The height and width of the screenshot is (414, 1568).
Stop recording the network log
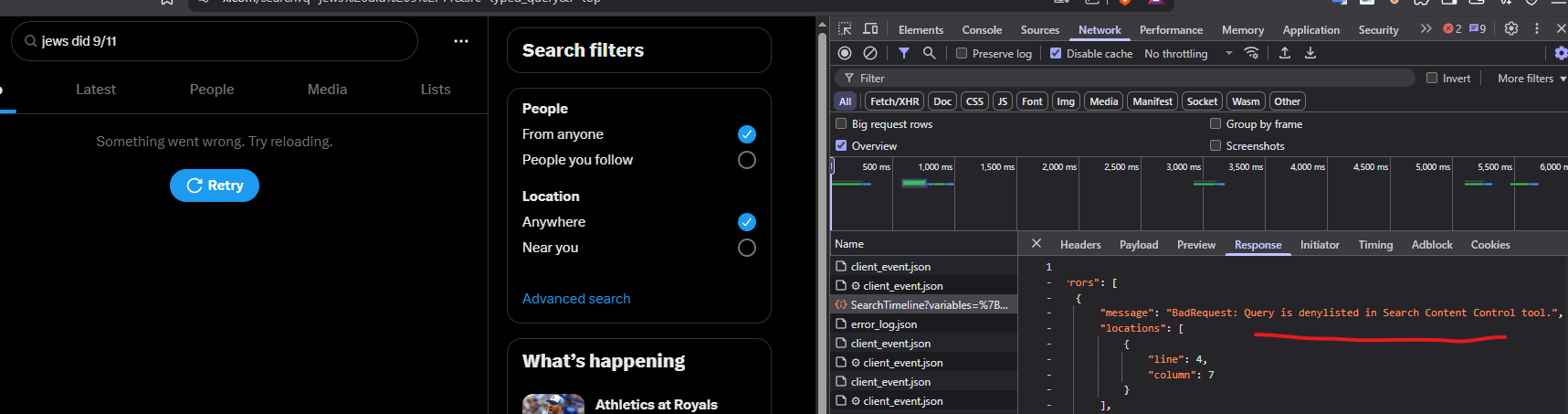[845, 53]
